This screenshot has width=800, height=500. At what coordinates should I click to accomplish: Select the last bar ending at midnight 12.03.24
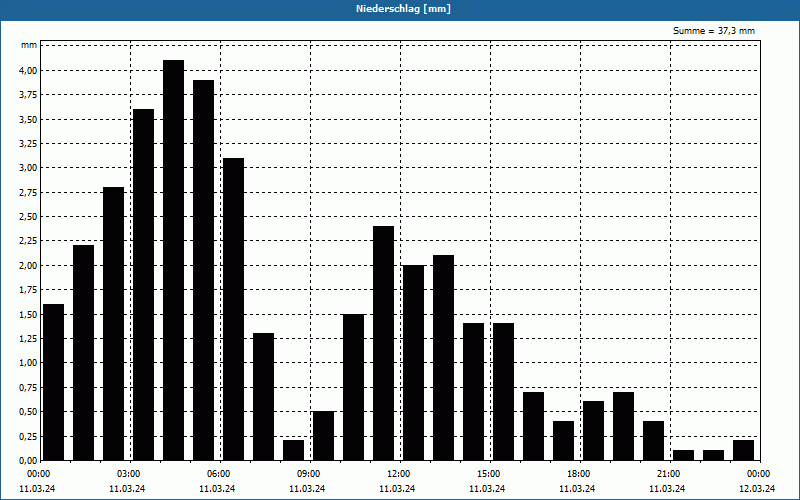coord(743,451)
